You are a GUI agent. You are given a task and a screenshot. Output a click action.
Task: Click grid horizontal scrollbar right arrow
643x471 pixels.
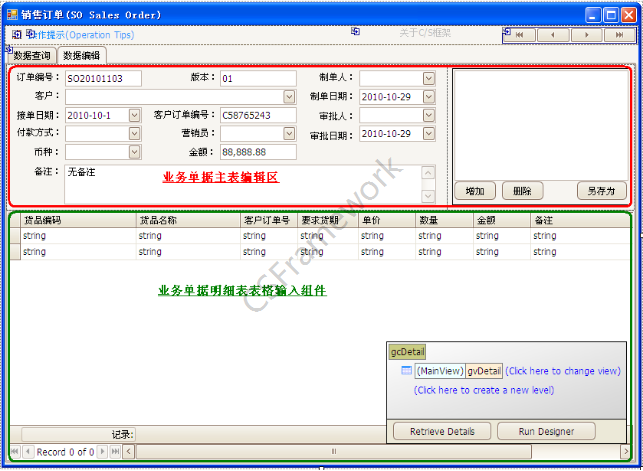[x=625, y=452]
